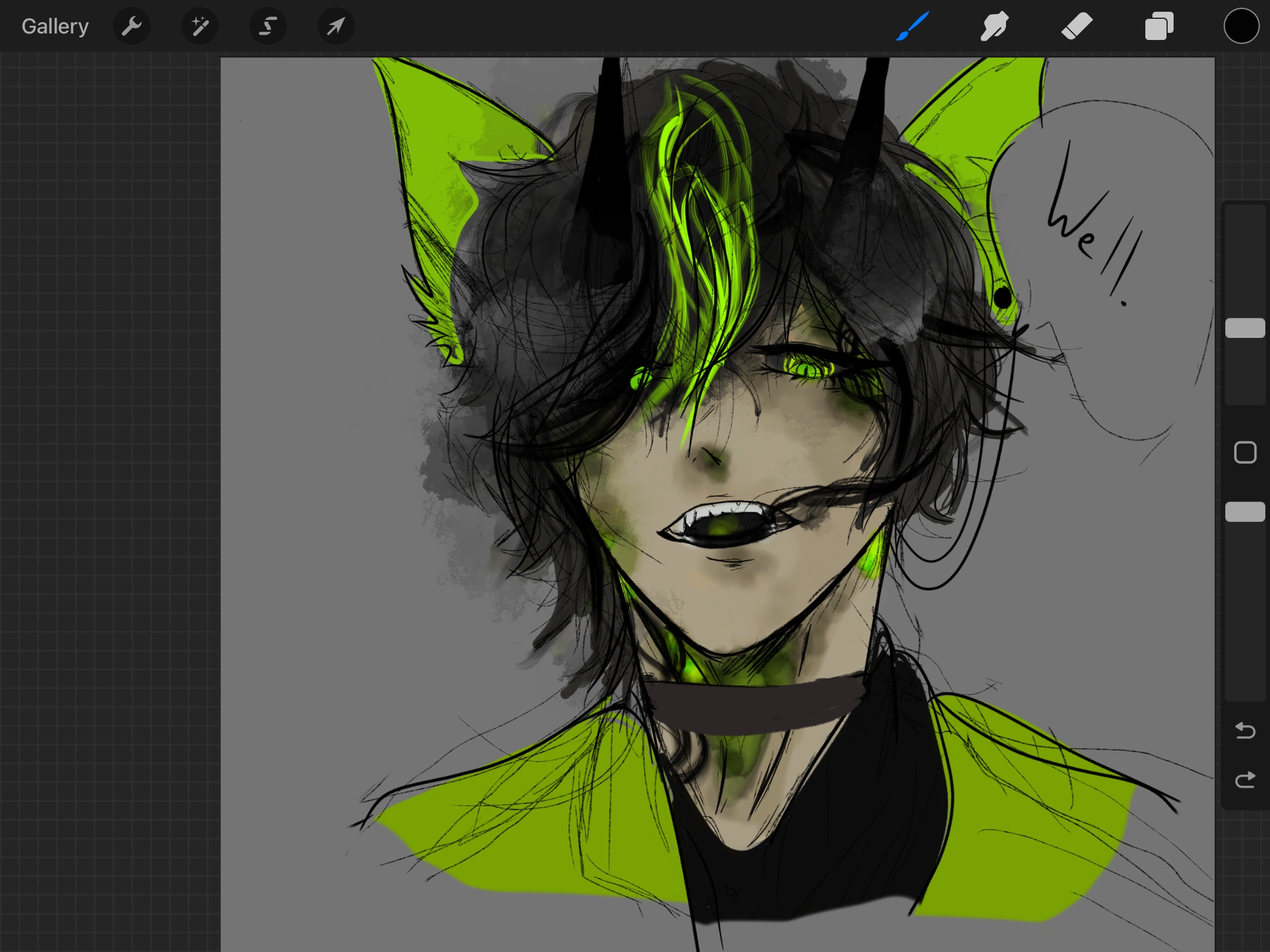Screen dimensions: 1270x952
Task: Tap the undo arrow in the sidebar
Action: coord(1245,730)
